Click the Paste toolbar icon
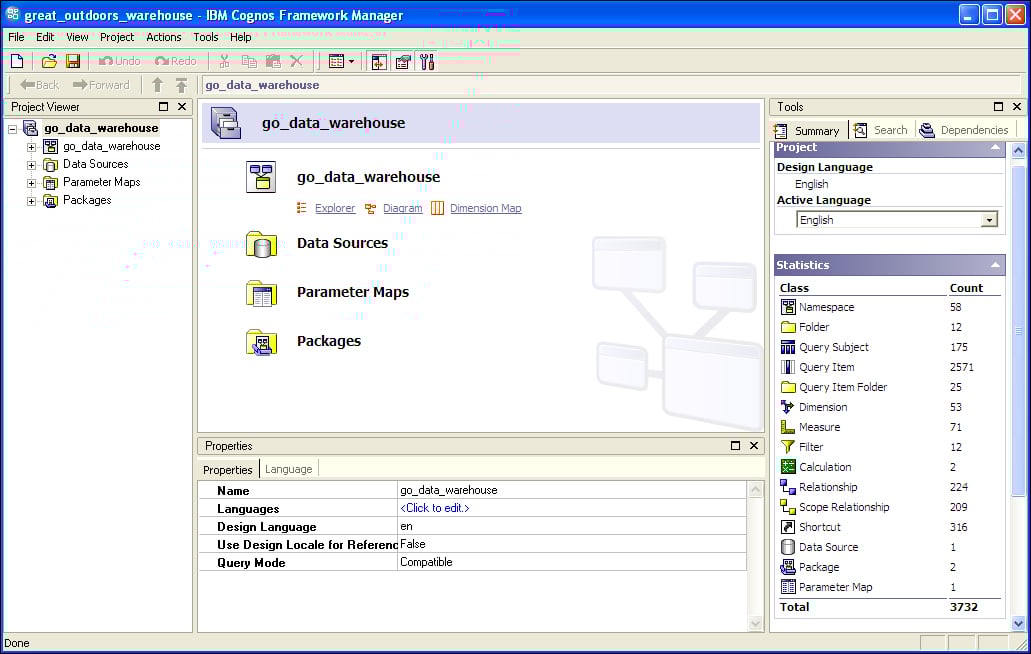 [273, 61]
